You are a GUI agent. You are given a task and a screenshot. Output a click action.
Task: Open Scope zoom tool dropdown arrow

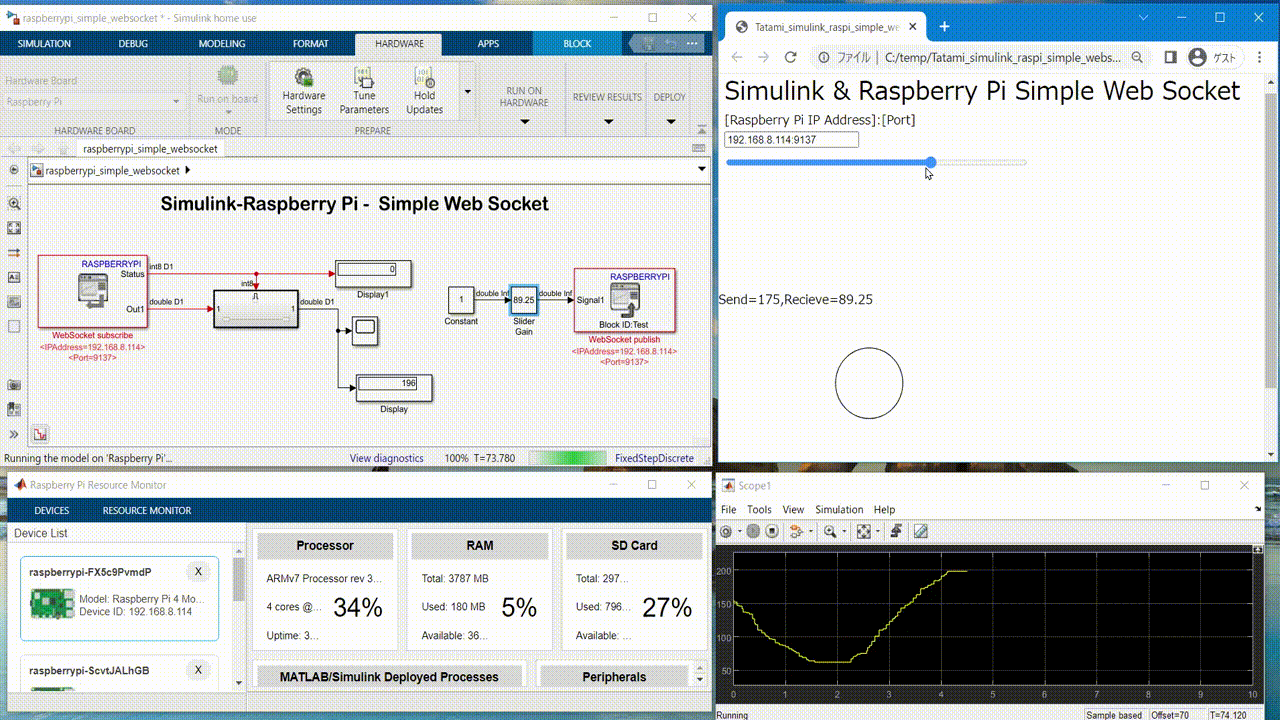click(843, 532)
